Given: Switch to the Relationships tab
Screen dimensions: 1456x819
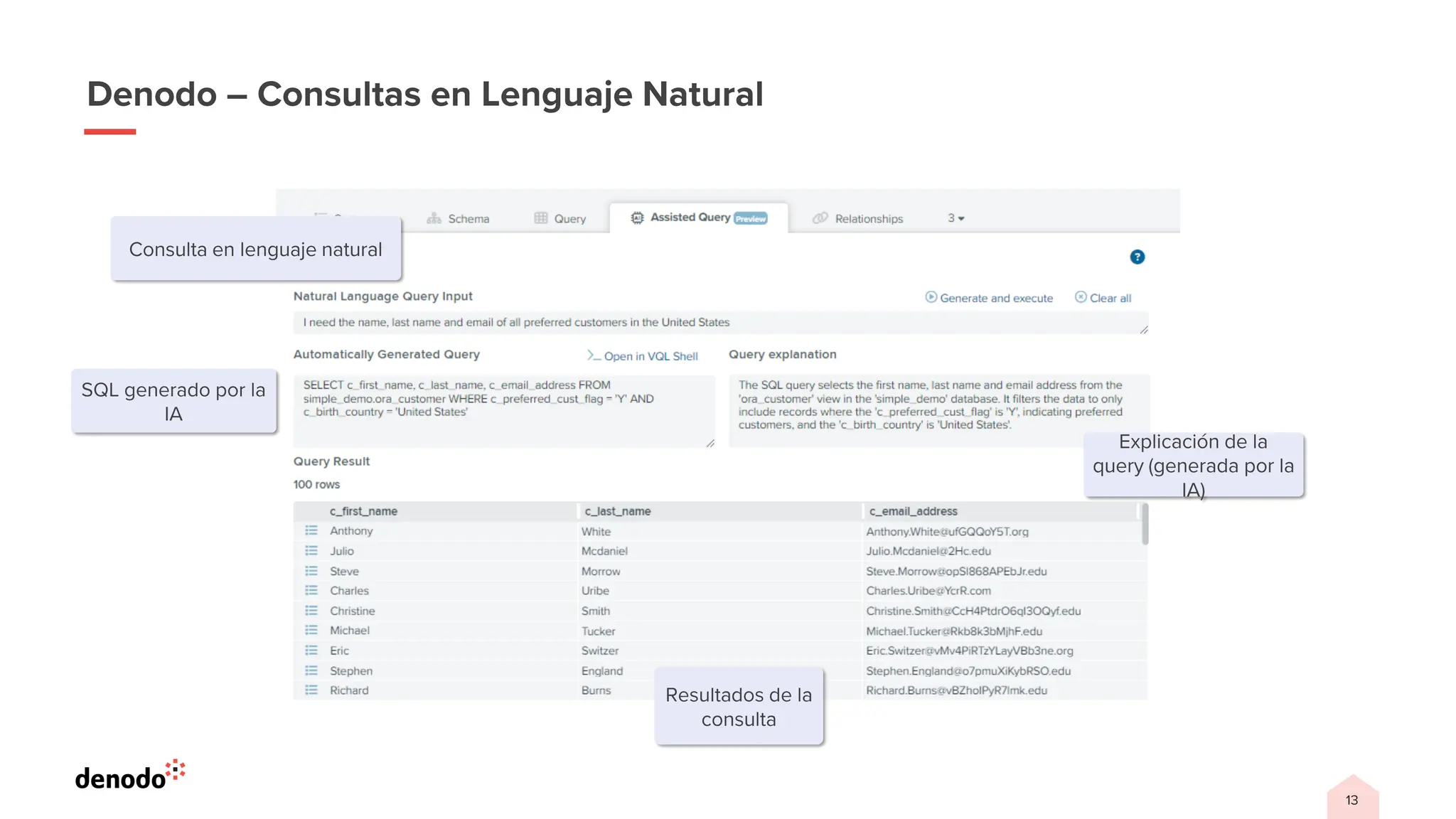Looking at the screenshot, I should (868, 218).
